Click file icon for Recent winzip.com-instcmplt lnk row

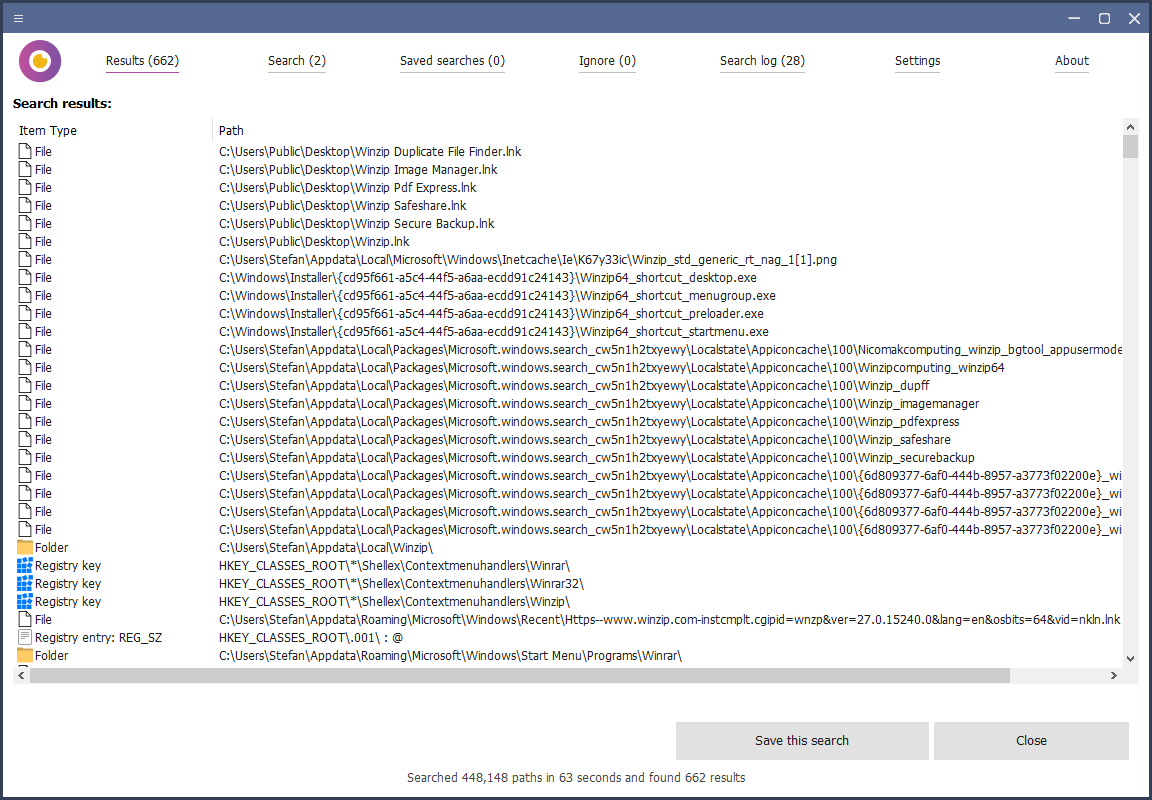(x=25, y=619)
